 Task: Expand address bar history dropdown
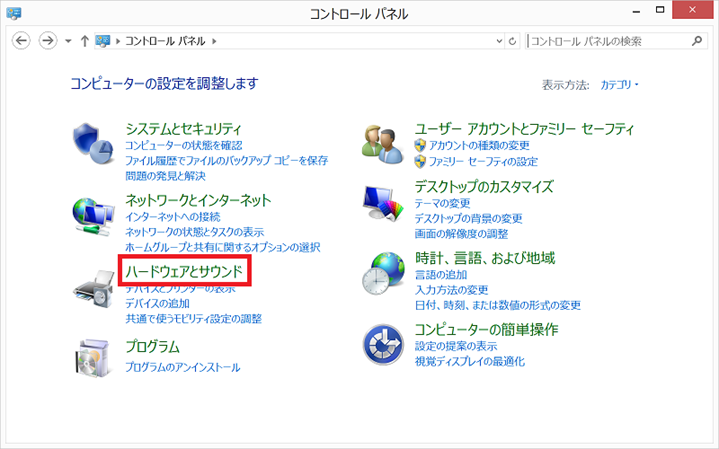[499, 41]
